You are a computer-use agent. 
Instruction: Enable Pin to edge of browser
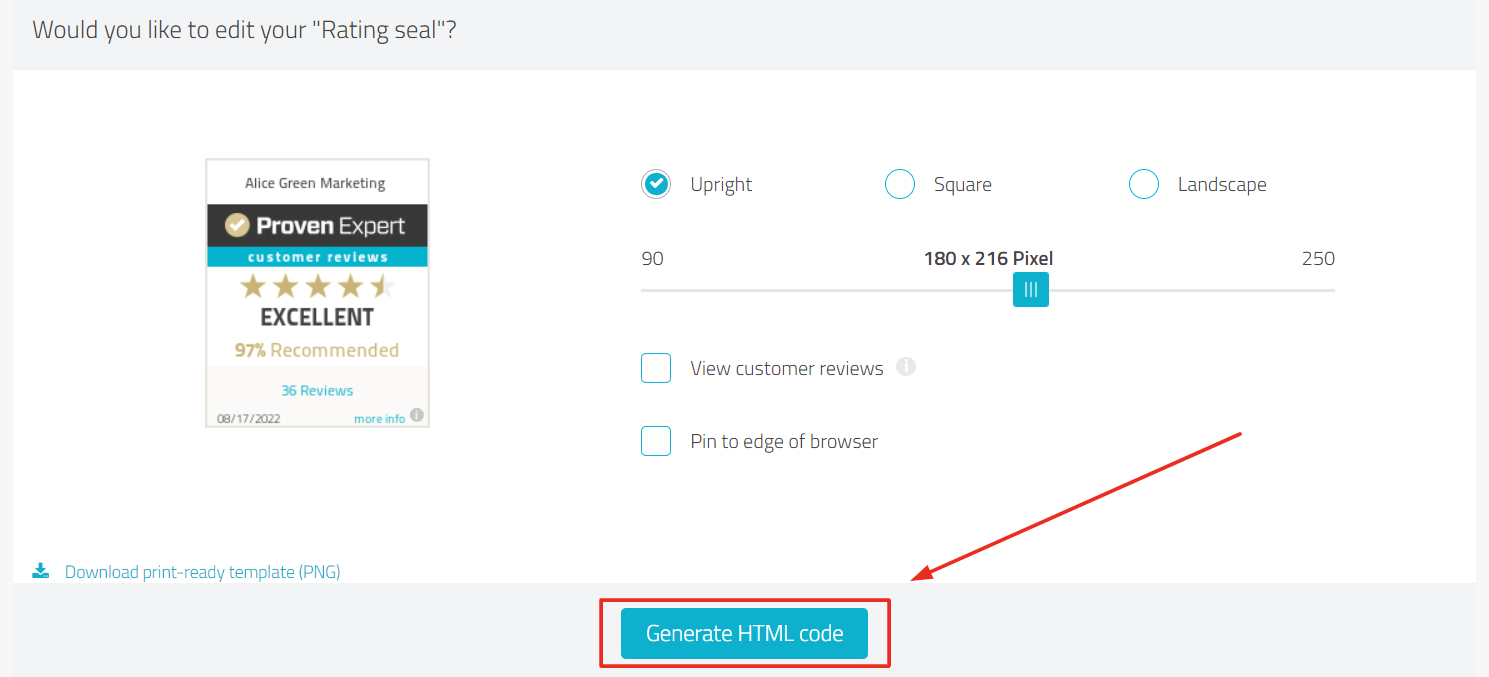[x=656, y=441]
